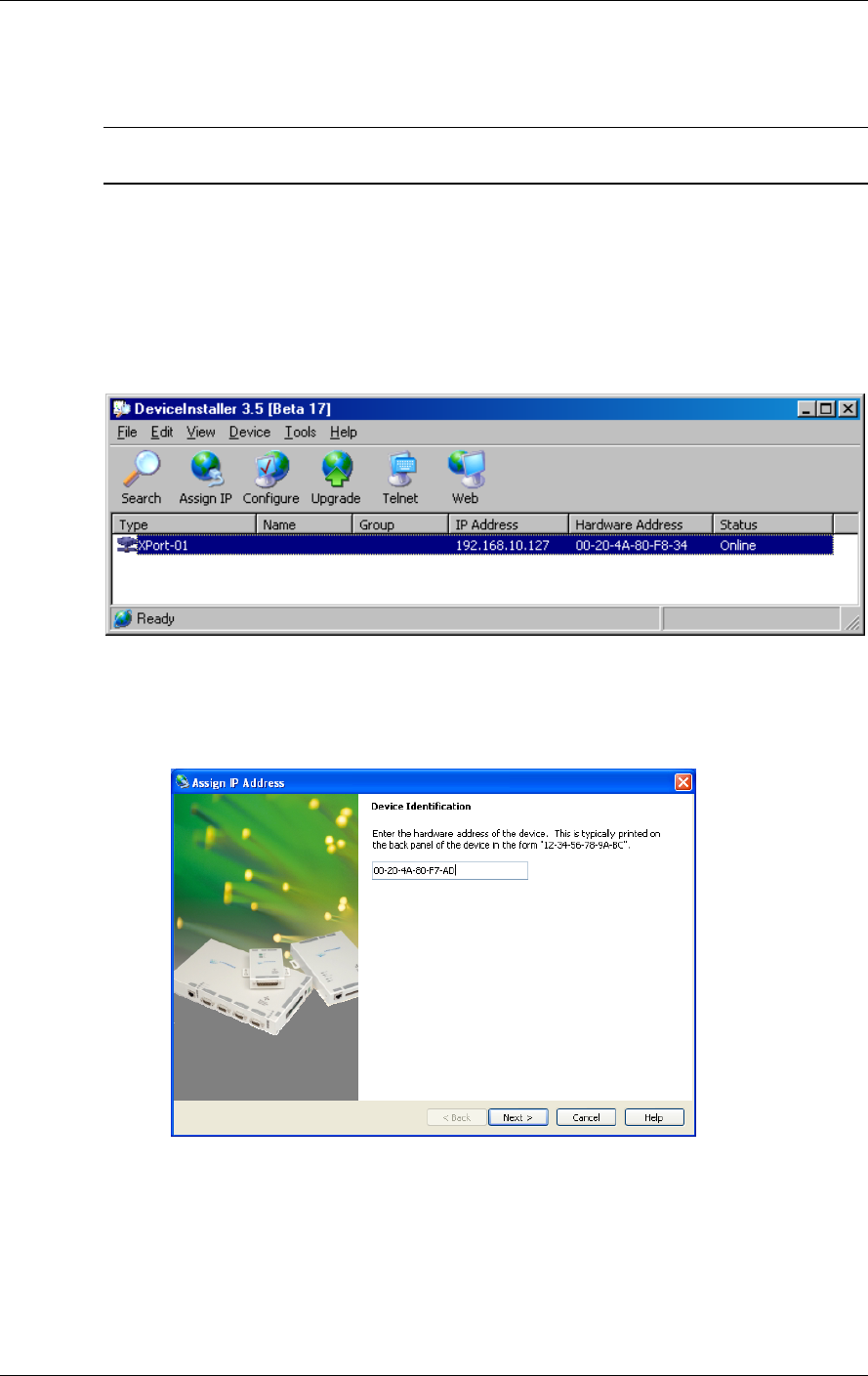Open the Assign IP tool

point(205,478)
